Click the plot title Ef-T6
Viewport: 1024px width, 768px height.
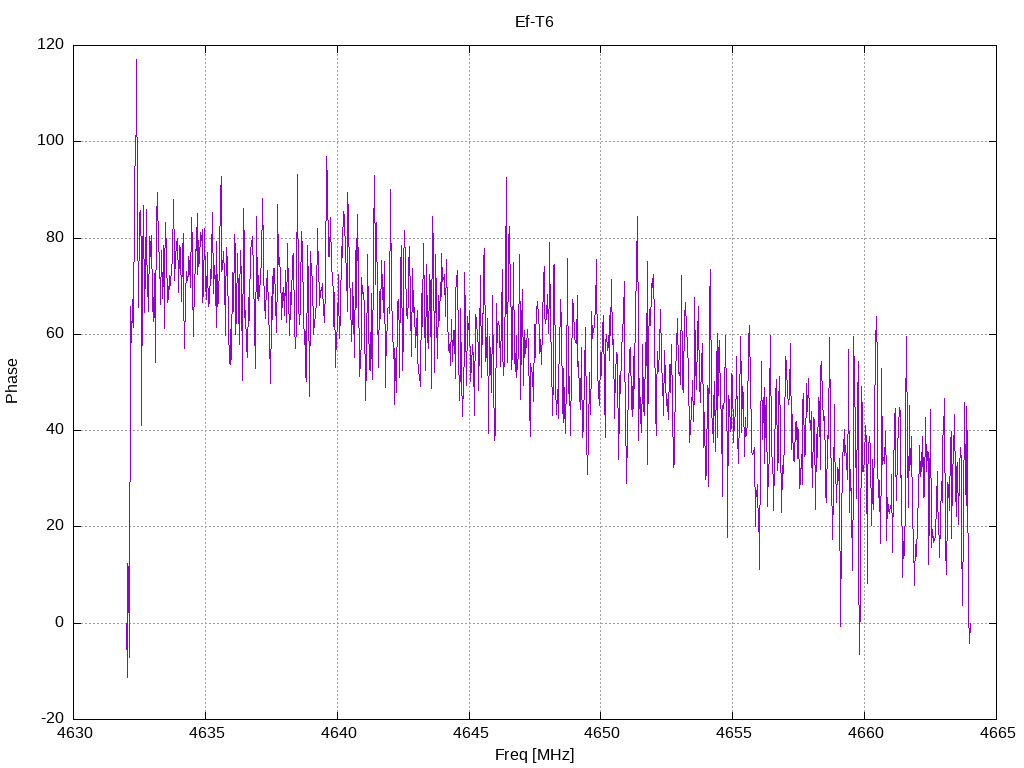pos(534,22)
